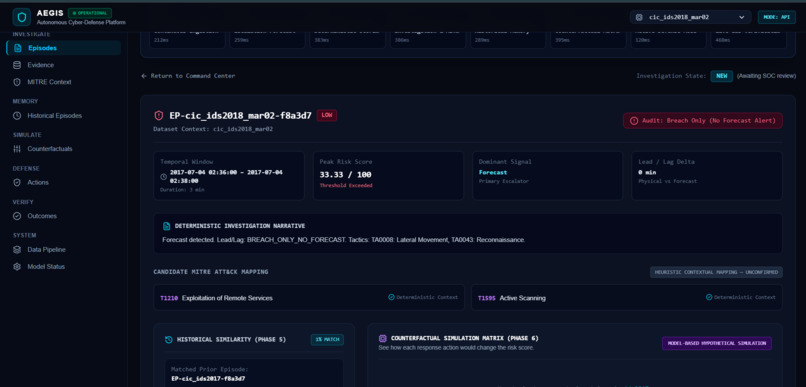The image size is (806, 387).
Task: Click Return to Command Center link
Action: point(188,76)
